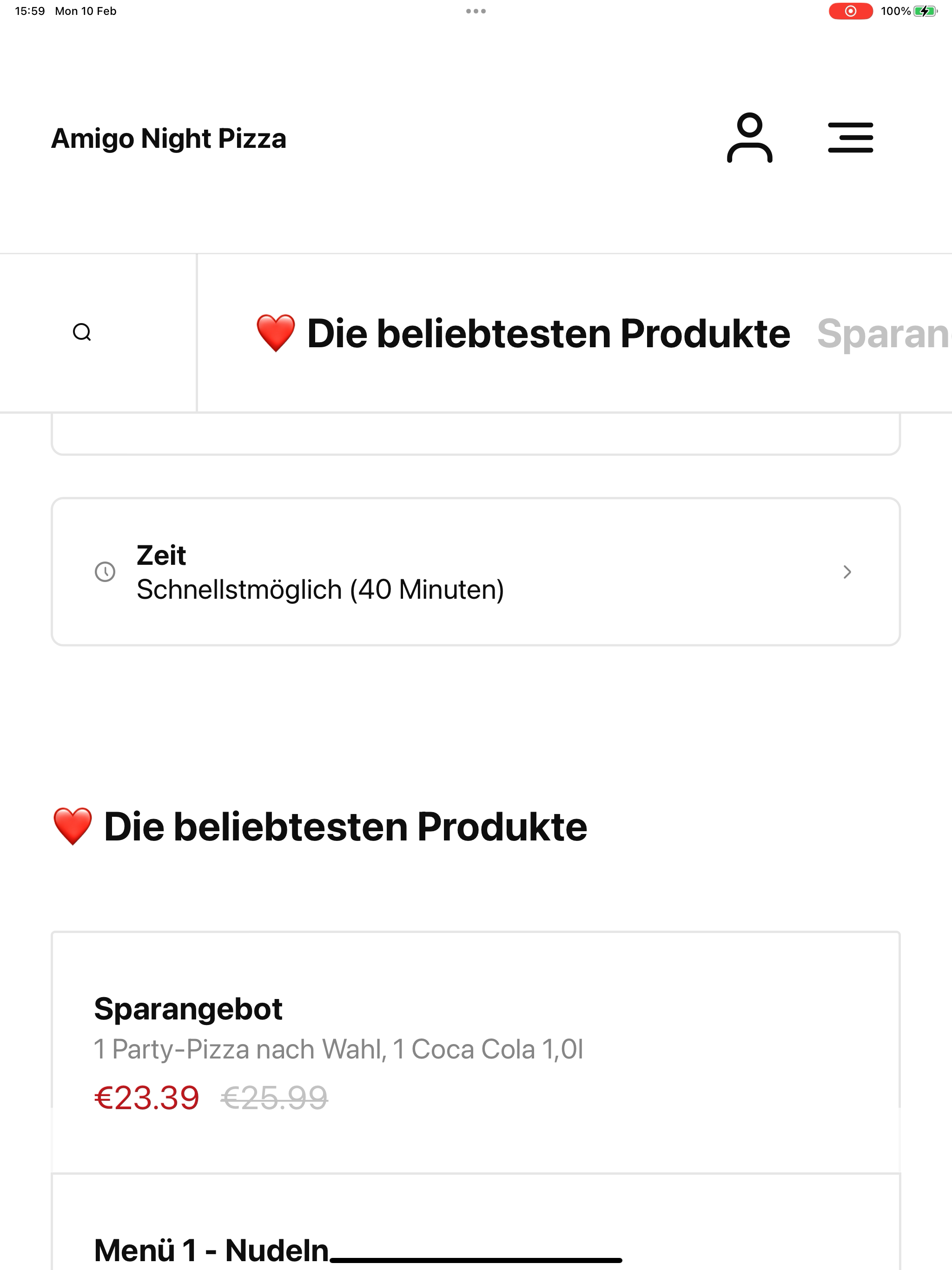Switch to the Sparangebot category tab
Viewport: 952px width, 1270px height.
point(883,334)
